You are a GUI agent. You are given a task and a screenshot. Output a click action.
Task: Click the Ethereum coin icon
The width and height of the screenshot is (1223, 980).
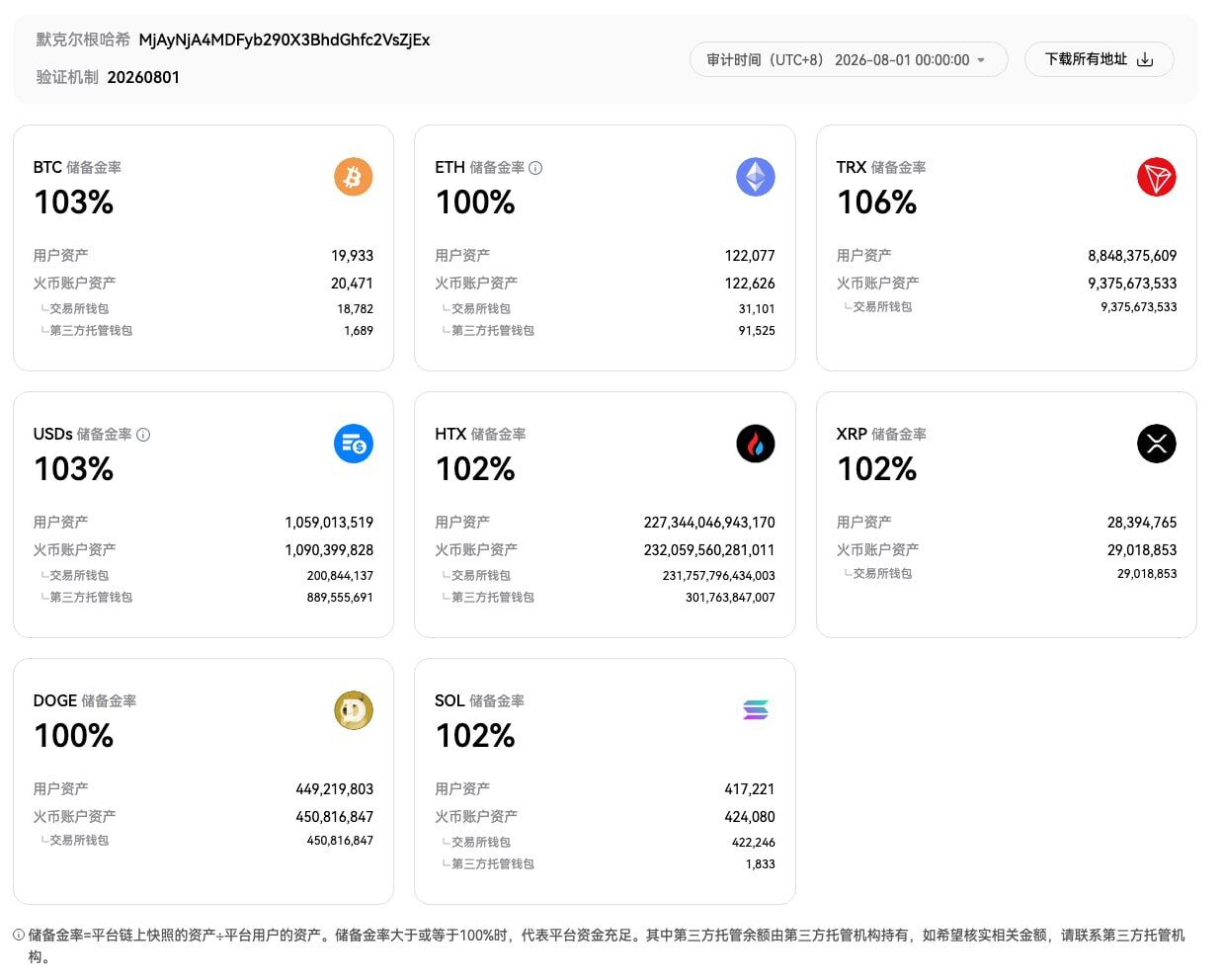click(x=756, y=178)
